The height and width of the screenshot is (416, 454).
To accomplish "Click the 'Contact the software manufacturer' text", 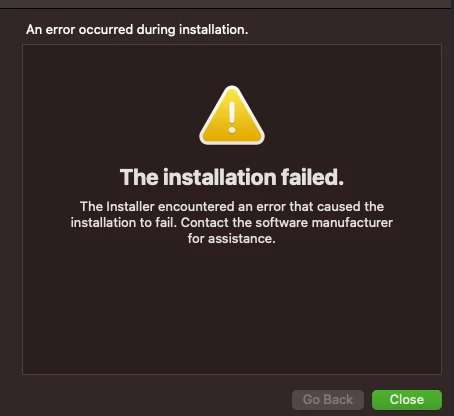I will (287, 223).
